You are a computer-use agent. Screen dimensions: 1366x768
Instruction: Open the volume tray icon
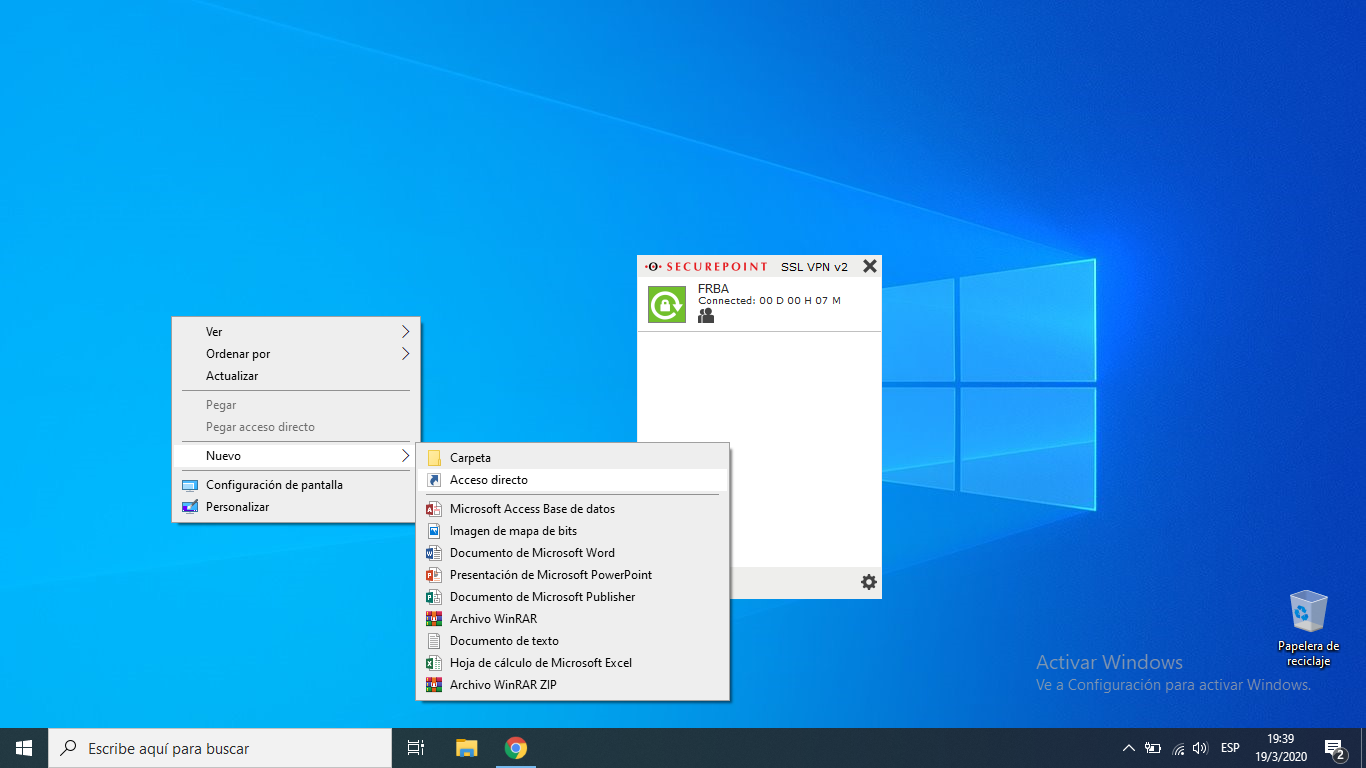1200,748
